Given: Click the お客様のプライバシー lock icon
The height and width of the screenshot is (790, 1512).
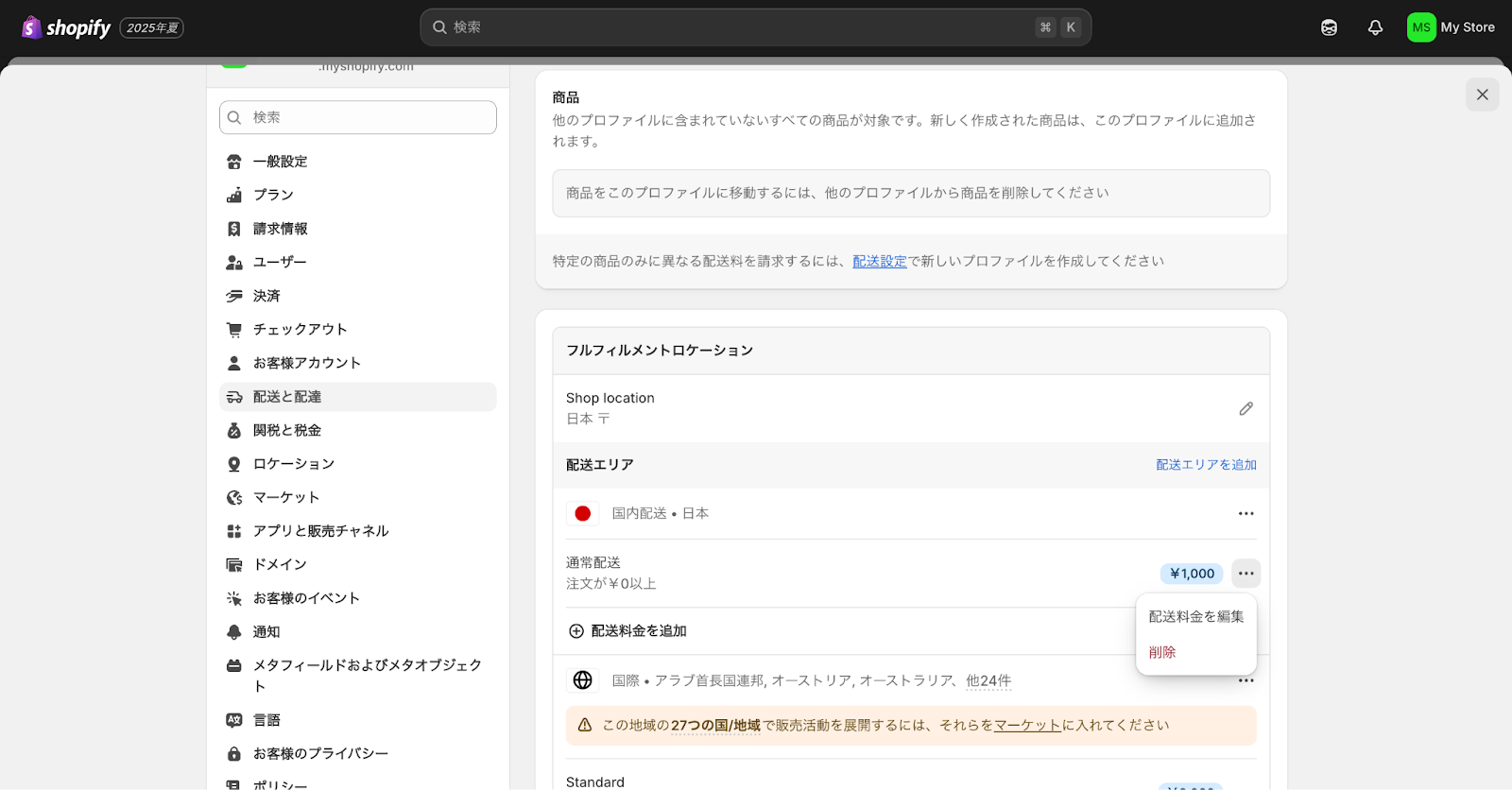Looking at the screenshot, I should pos(234,754).
